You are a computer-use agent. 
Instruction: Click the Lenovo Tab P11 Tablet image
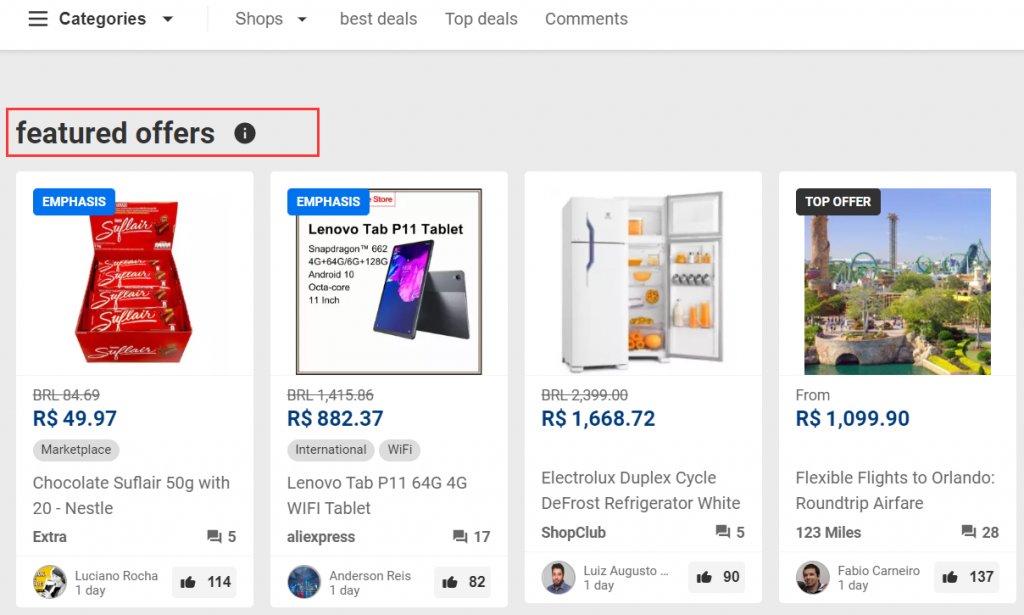coord(389,282)
